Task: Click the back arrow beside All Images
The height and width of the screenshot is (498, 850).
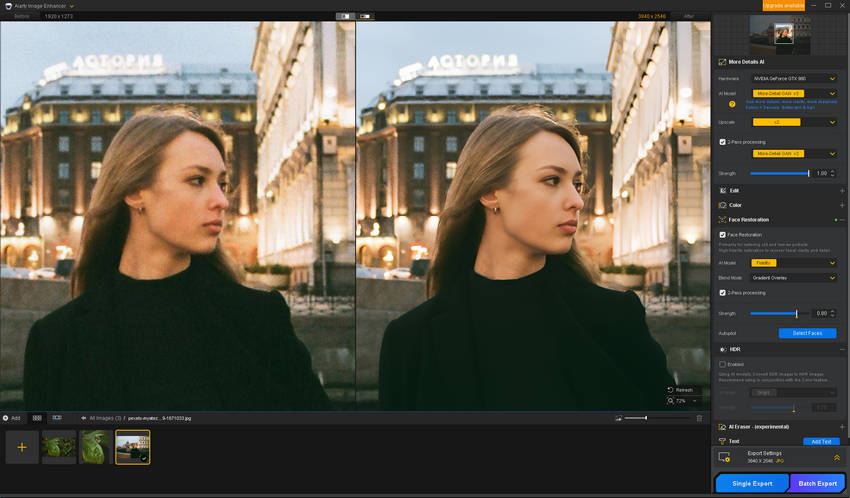Action: click(x=83, y=418)
